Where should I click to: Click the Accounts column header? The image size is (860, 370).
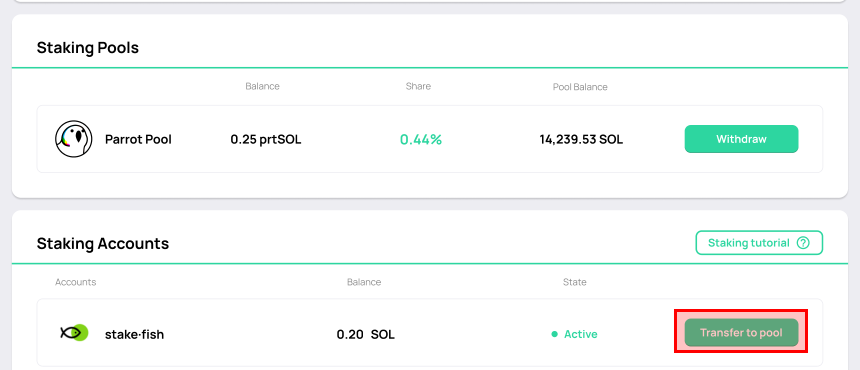coord(76,282)
